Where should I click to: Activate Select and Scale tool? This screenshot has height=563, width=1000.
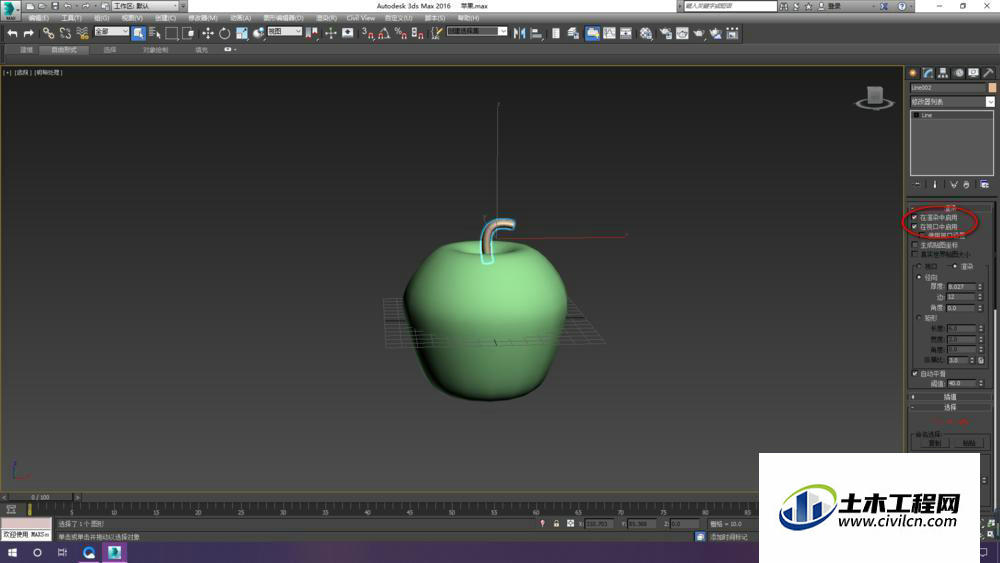pyautogui.click(x=242, y=33)
